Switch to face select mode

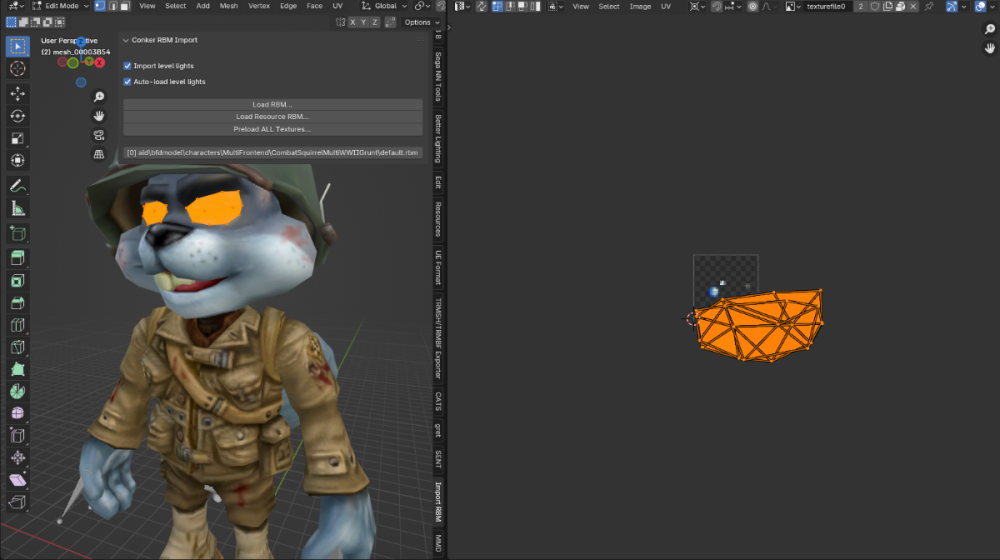pyautogui.click(x=125, y=6)
